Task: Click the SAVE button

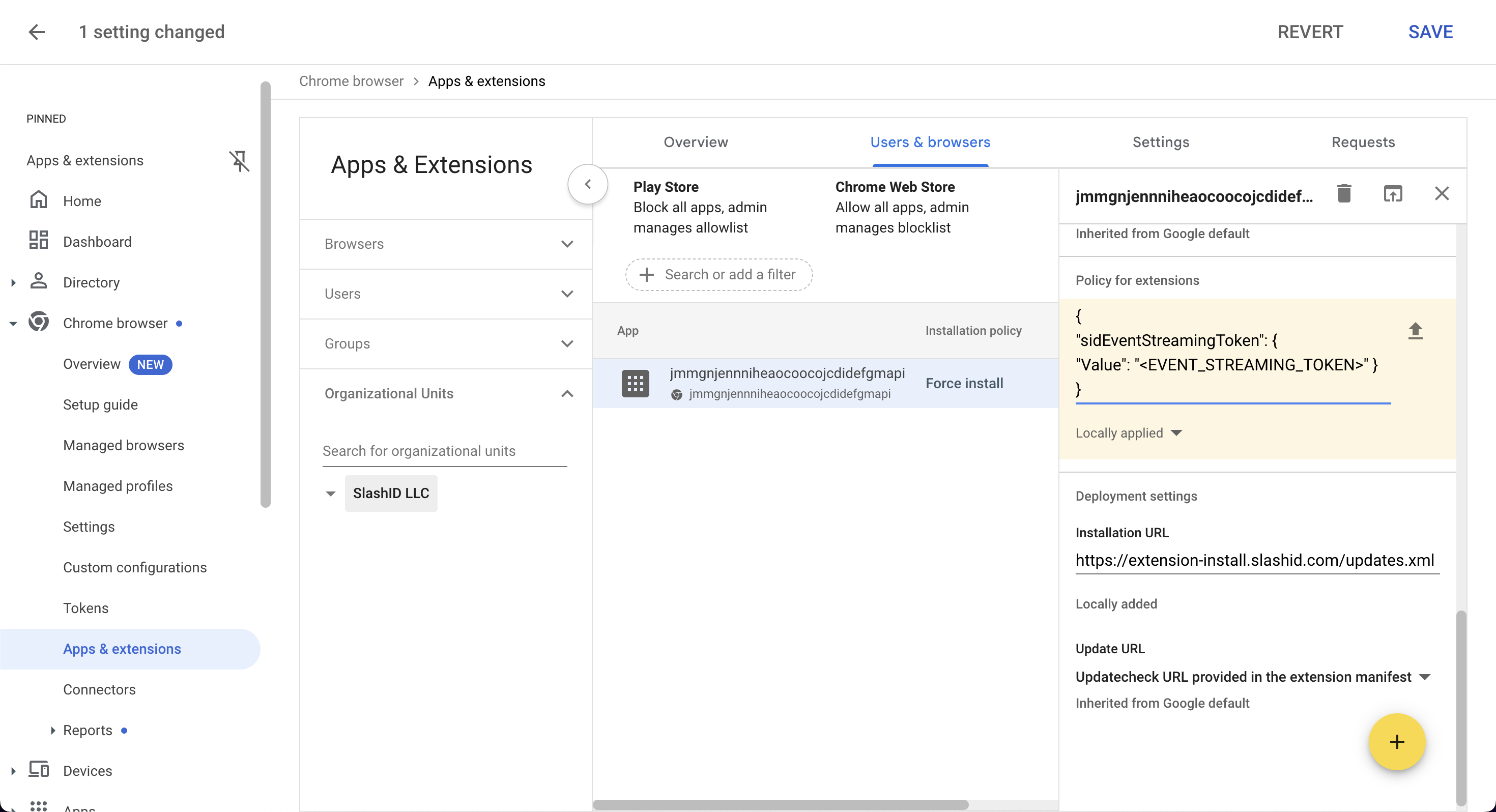Action: [1430, 32]
